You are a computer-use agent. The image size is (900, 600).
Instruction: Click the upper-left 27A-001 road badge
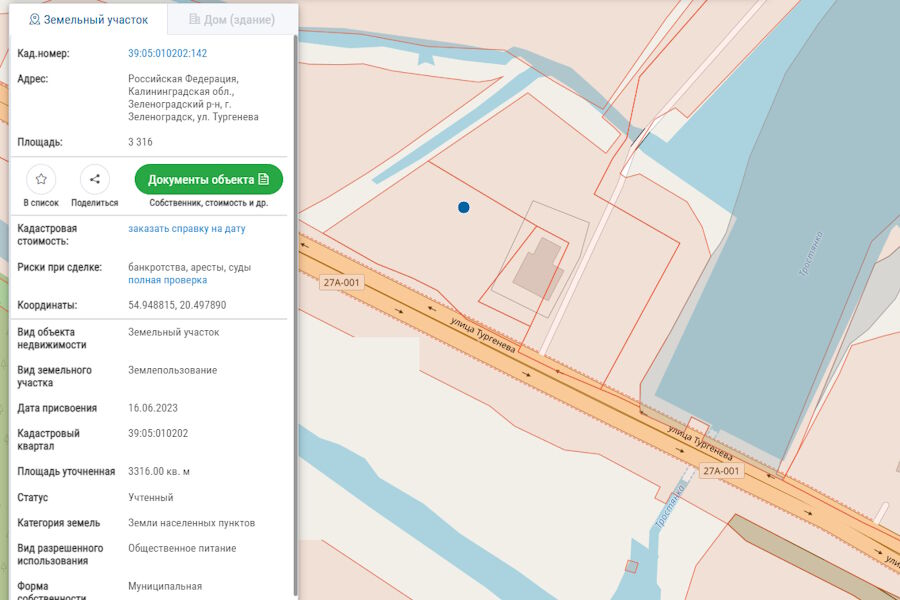341,283
